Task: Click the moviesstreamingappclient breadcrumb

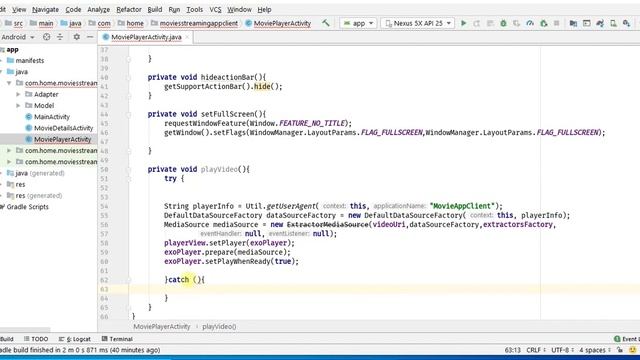Action: click(x=194, y=23)
